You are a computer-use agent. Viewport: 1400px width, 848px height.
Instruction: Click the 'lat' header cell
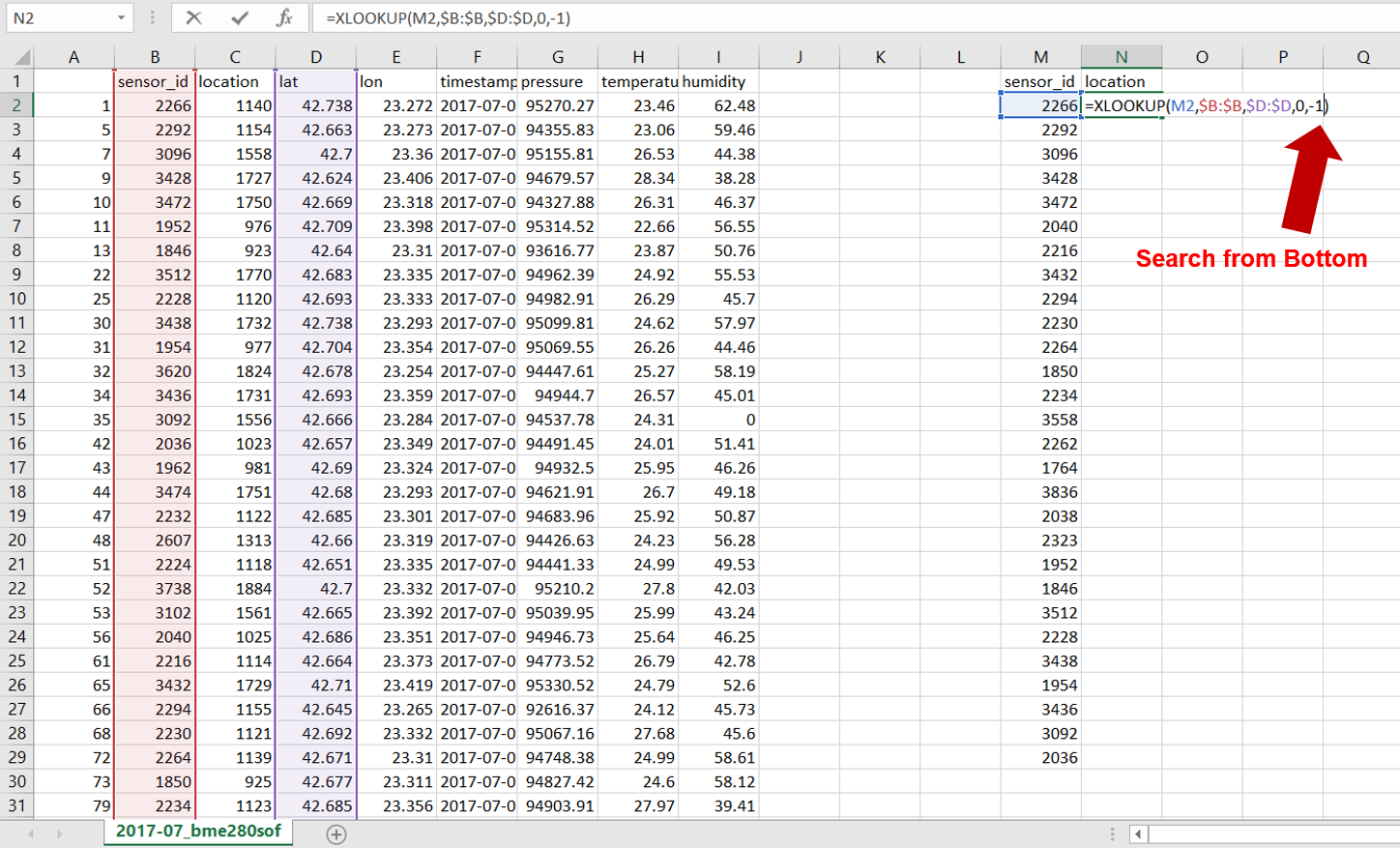coord(316,81)
